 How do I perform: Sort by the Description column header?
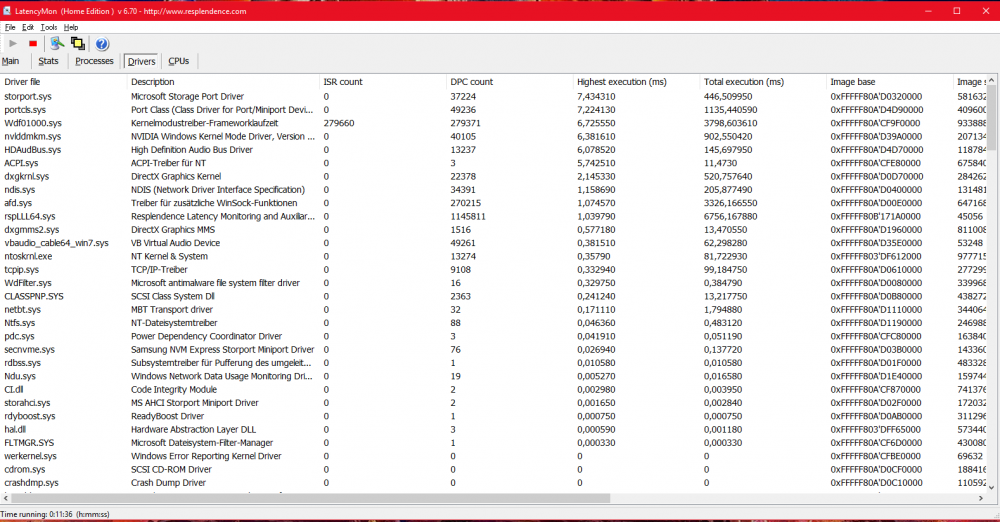coord(223,82)
